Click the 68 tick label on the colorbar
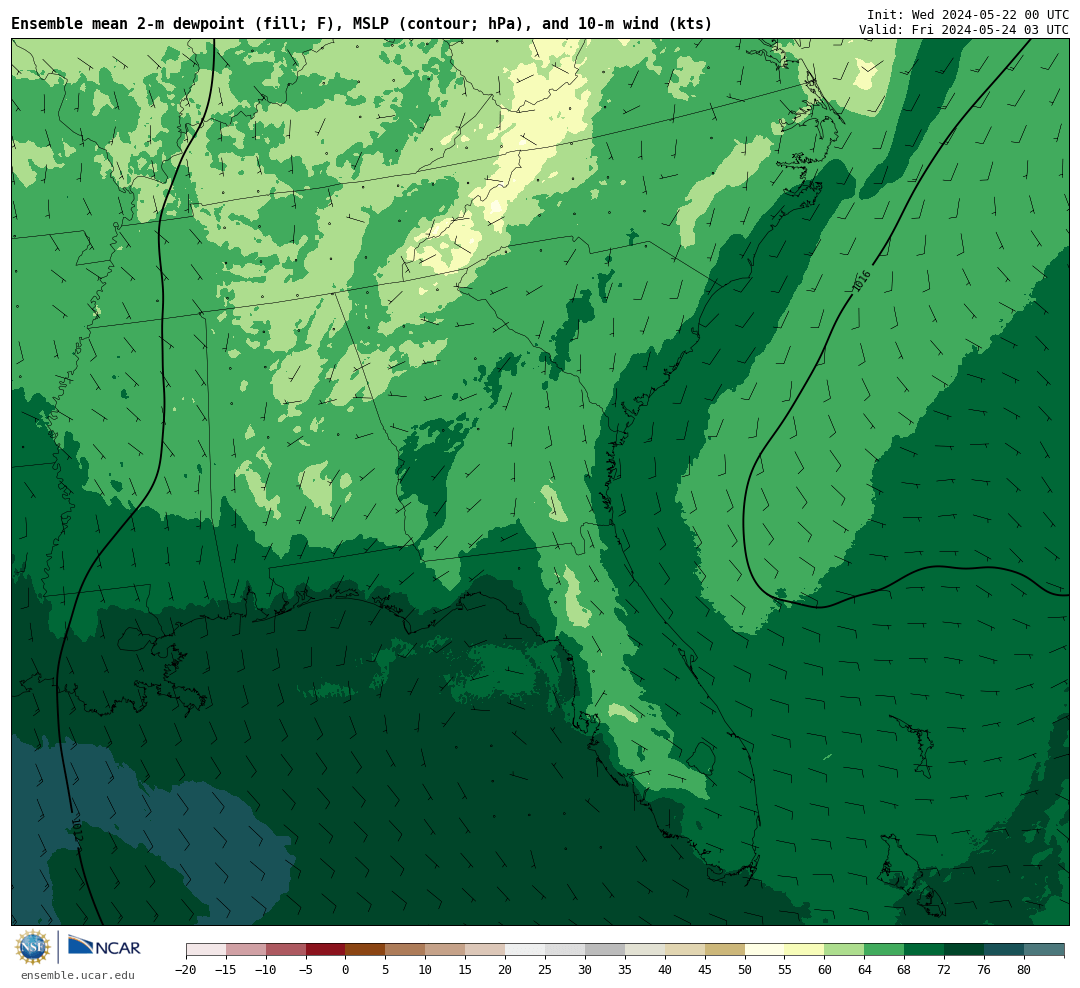The image size is (1080, 988). (x=905, y=969)
